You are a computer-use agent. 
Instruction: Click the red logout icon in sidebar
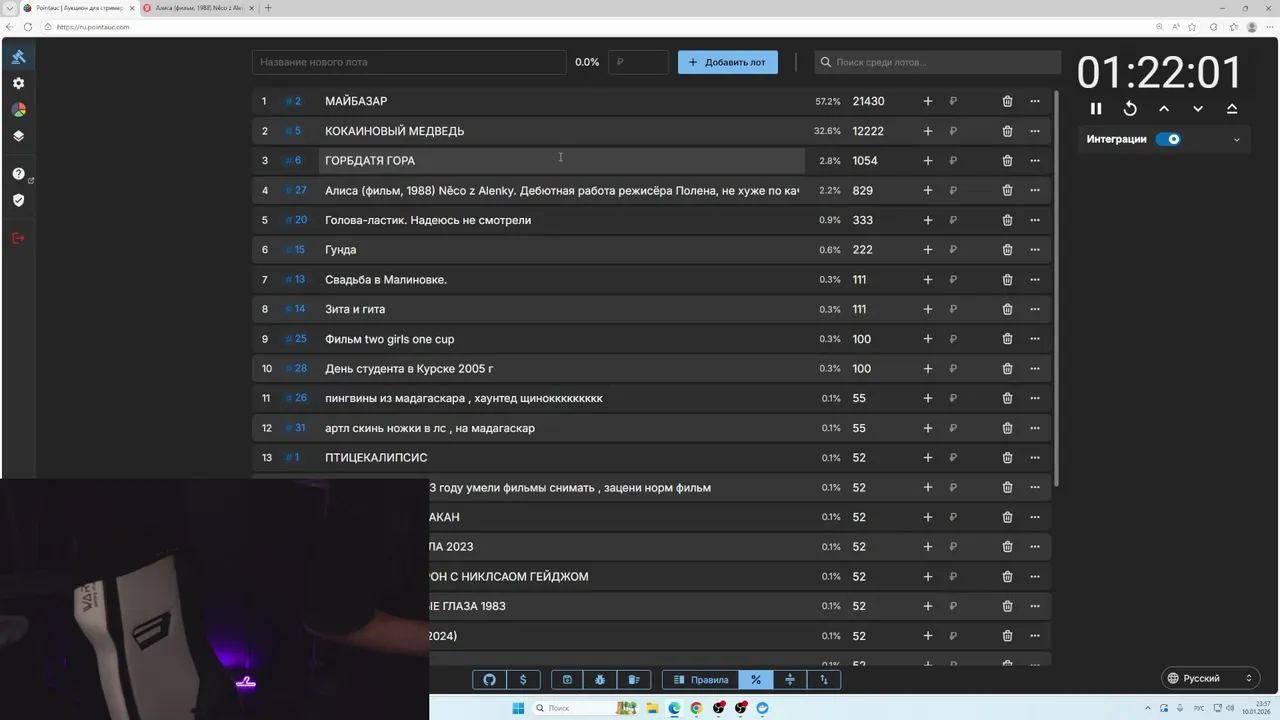[x=18, y=238]
